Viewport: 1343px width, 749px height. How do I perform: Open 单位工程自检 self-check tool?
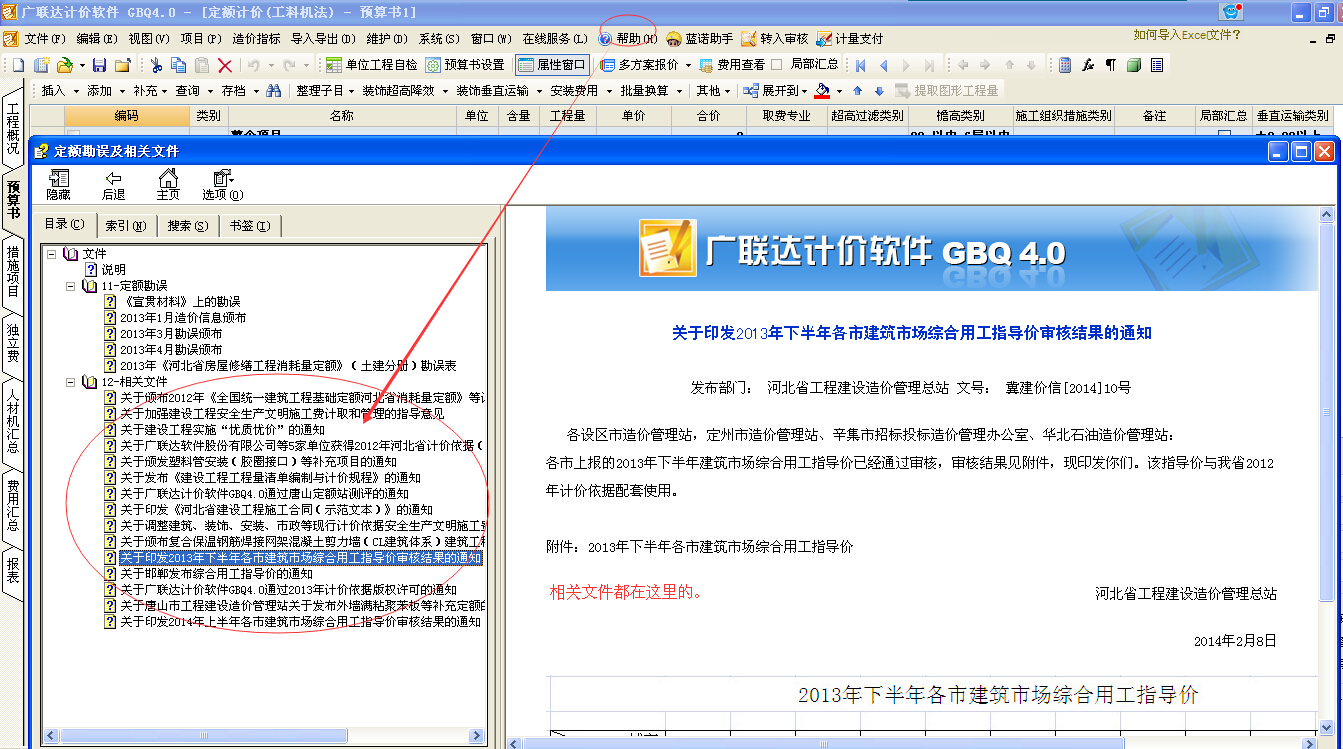(372, 65)
